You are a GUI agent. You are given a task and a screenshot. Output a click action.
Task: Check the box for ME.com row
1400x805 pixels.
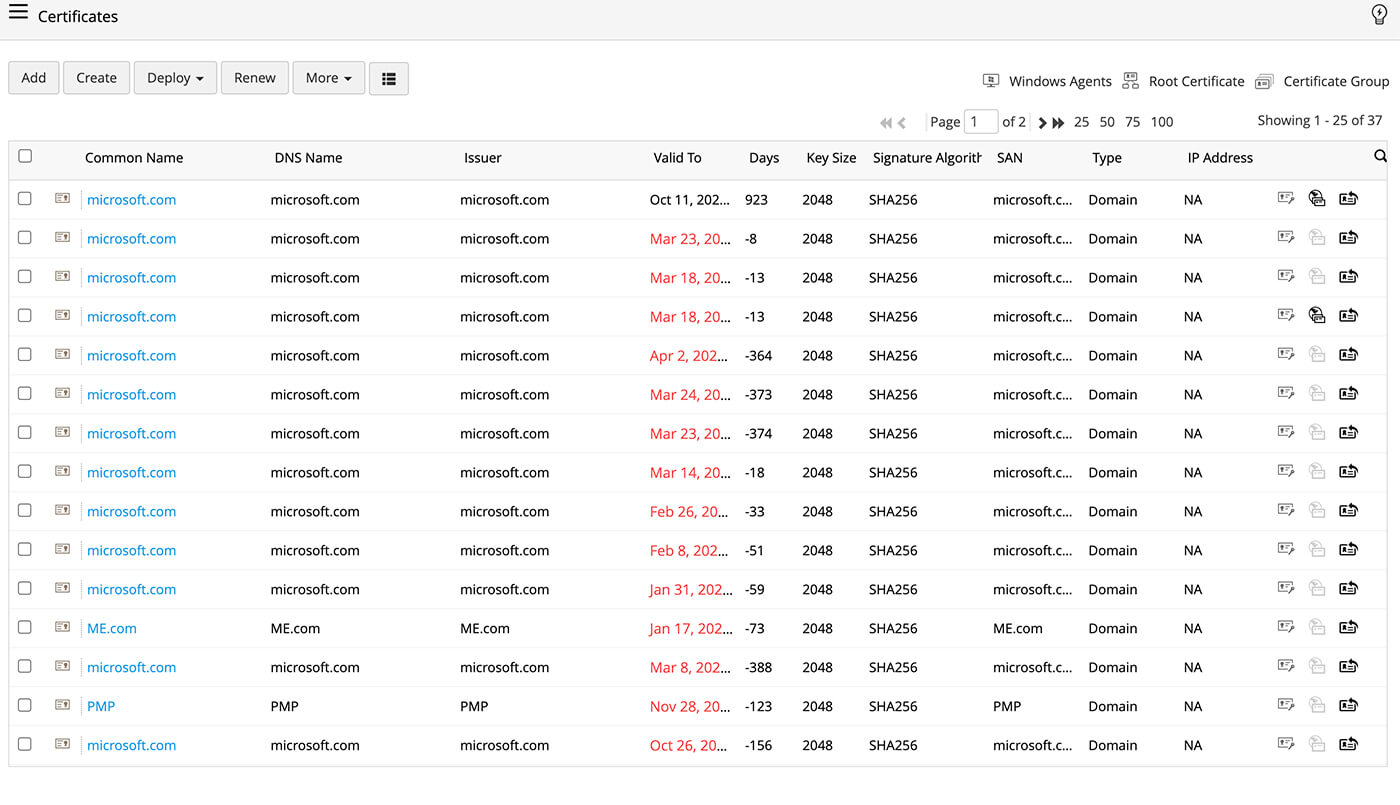(25, 627)
